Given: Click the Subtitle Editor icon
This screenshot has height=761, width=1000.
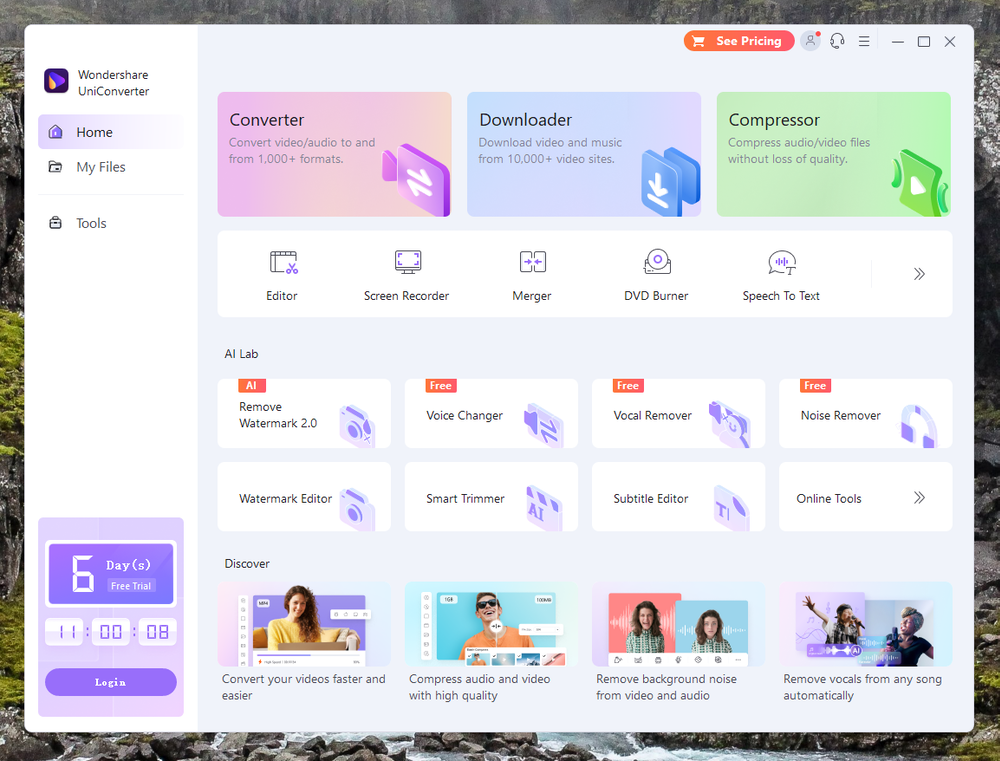Looking at the screenshot, I should (x=730, y=508).
